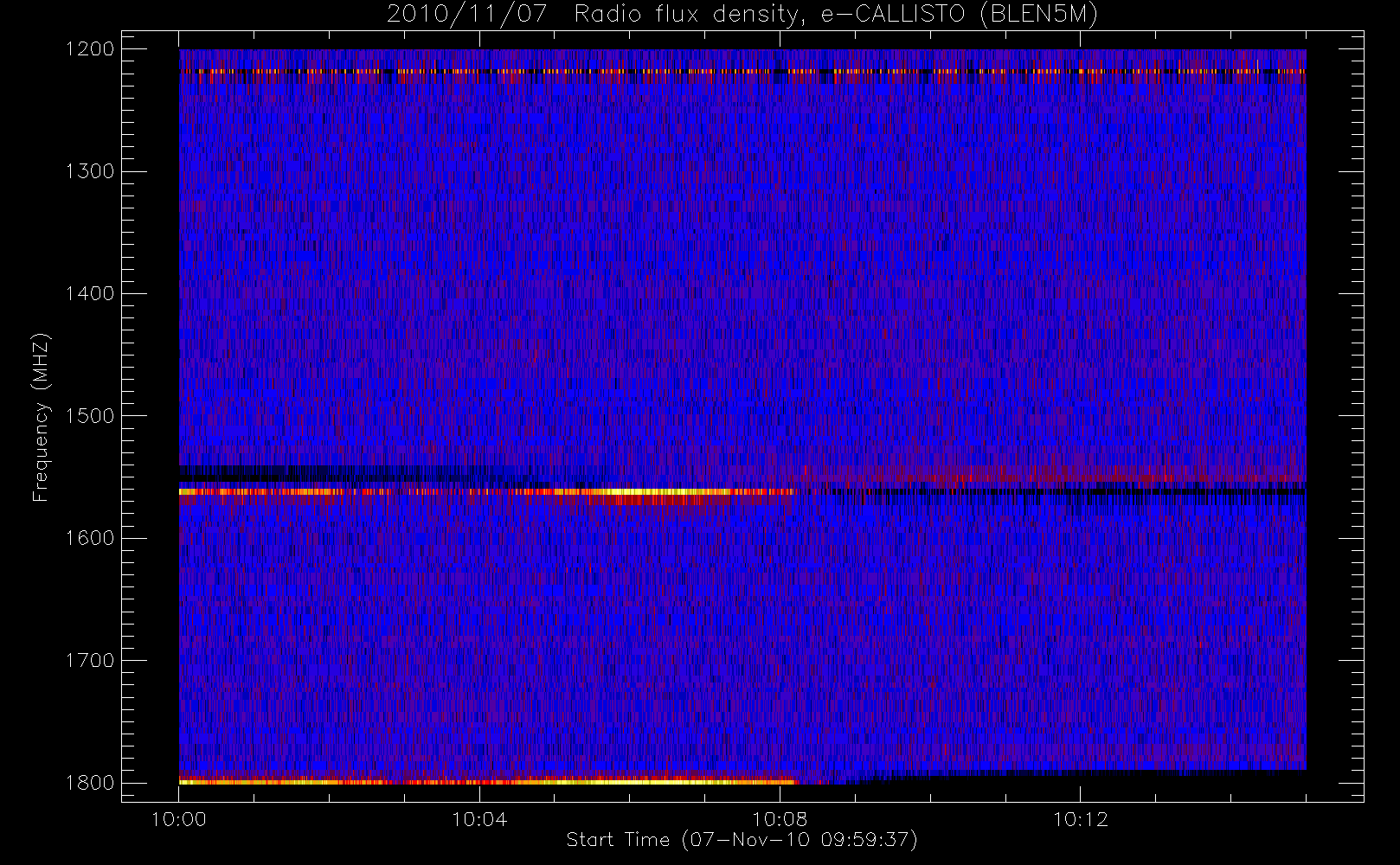Select the 1300 frequency tick label
Viewport: 1400px width, 865px height.
89,171
